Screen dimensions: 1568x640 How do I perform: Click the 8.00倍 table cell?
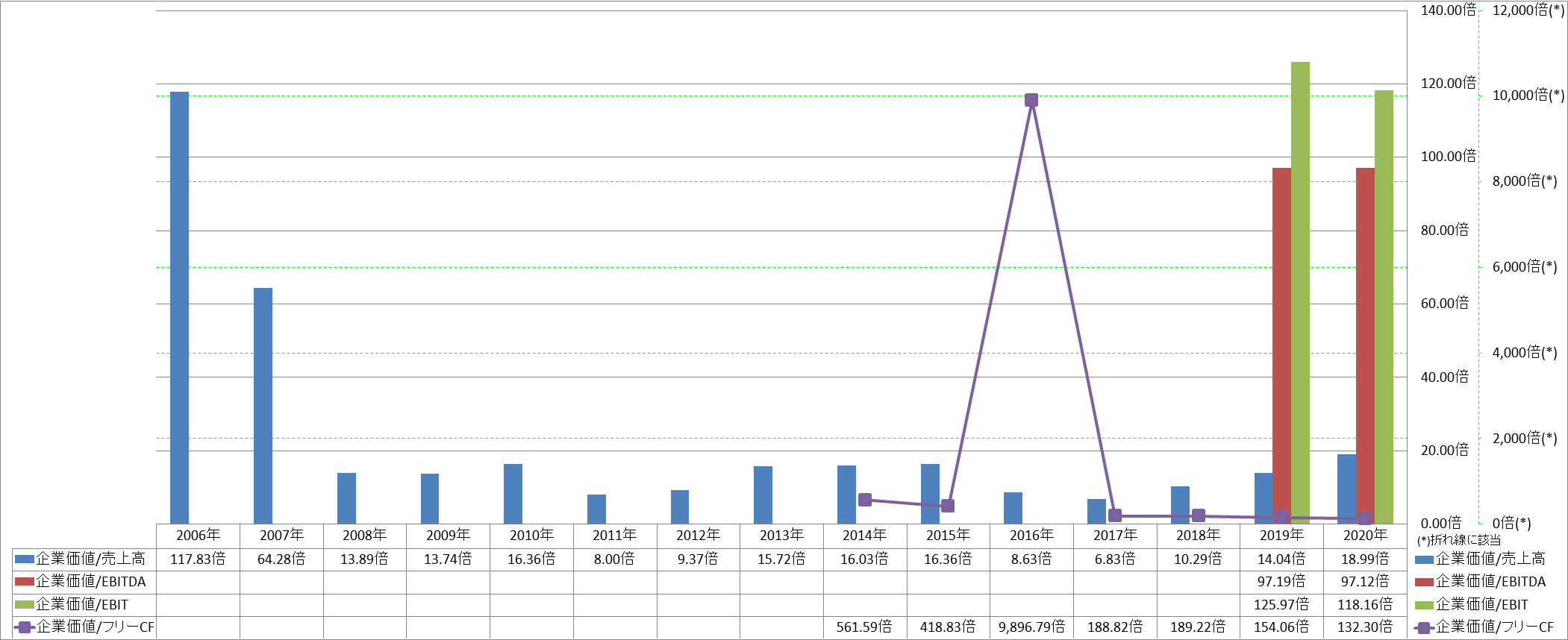tap(614, 559)
